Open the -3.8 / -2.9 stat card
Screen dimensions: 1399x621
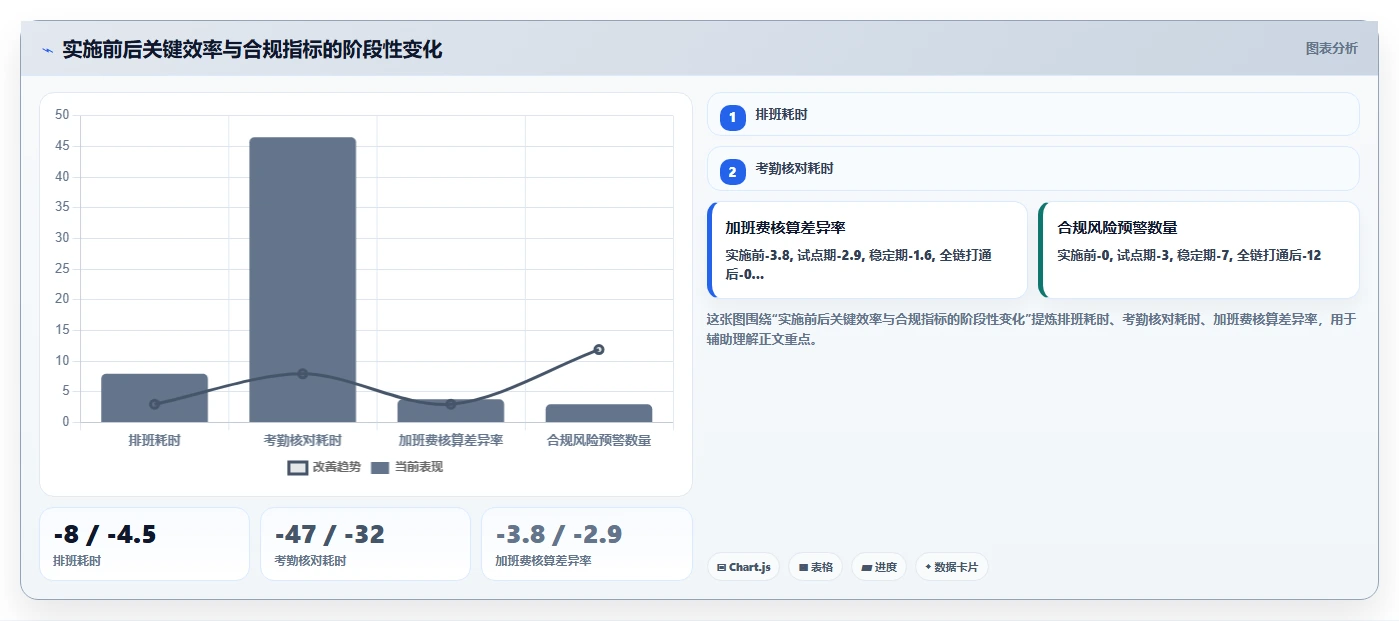tap(586, 544)
